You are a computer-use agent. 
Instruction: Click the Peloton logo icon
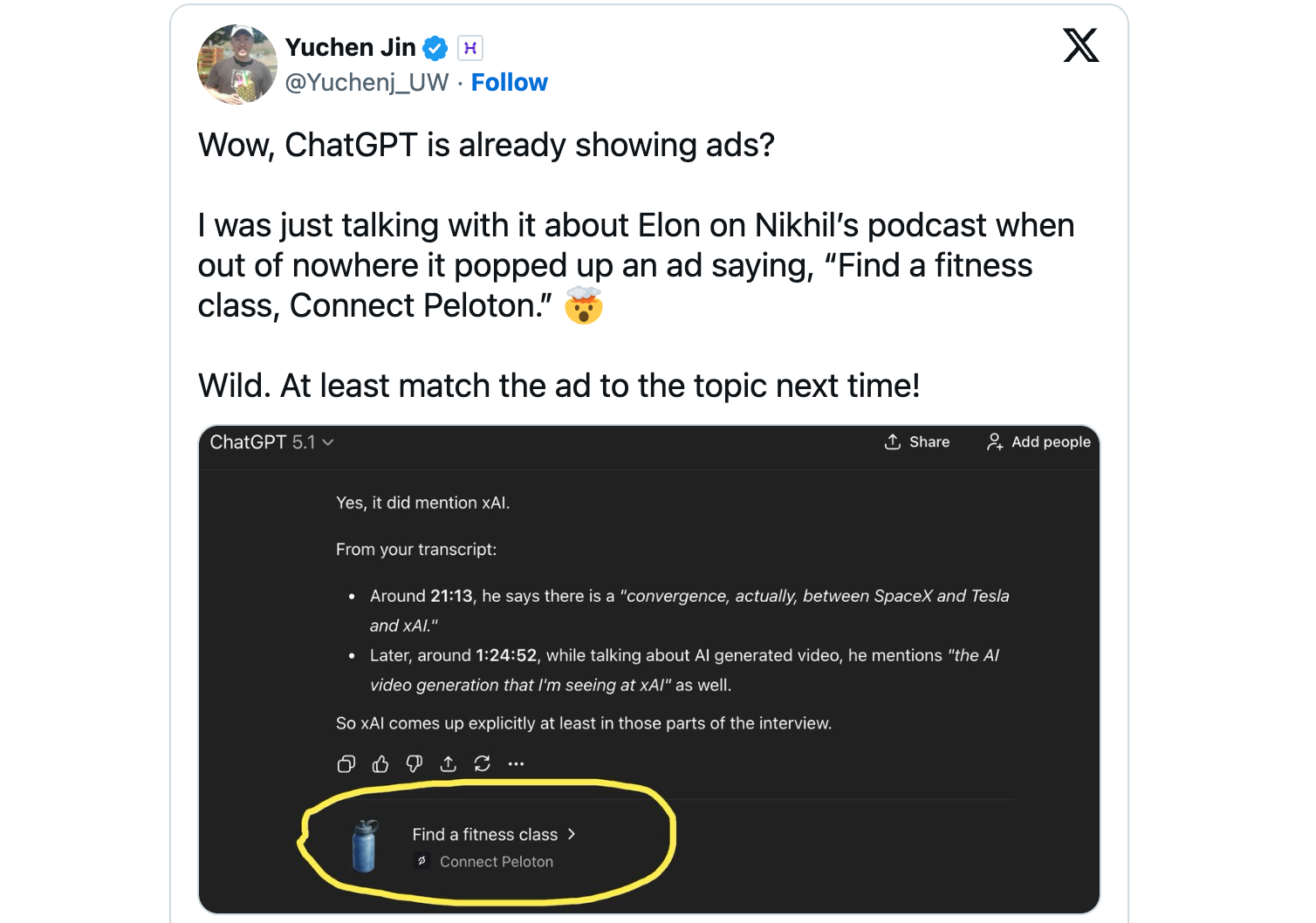[x=422, y=861]
